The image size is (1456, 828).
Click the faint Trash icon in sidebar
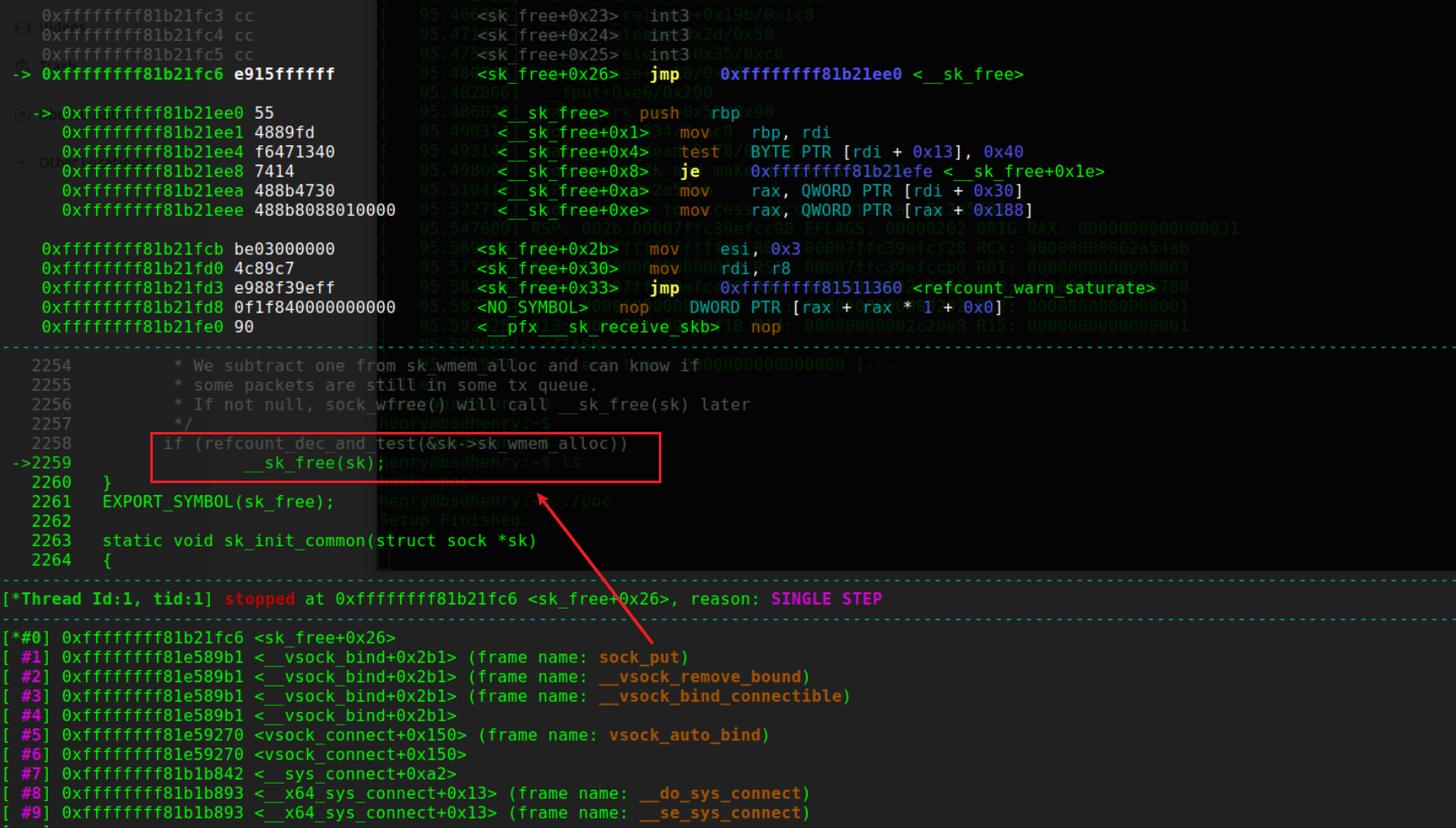pyautogui.click(x=23, y=65)
